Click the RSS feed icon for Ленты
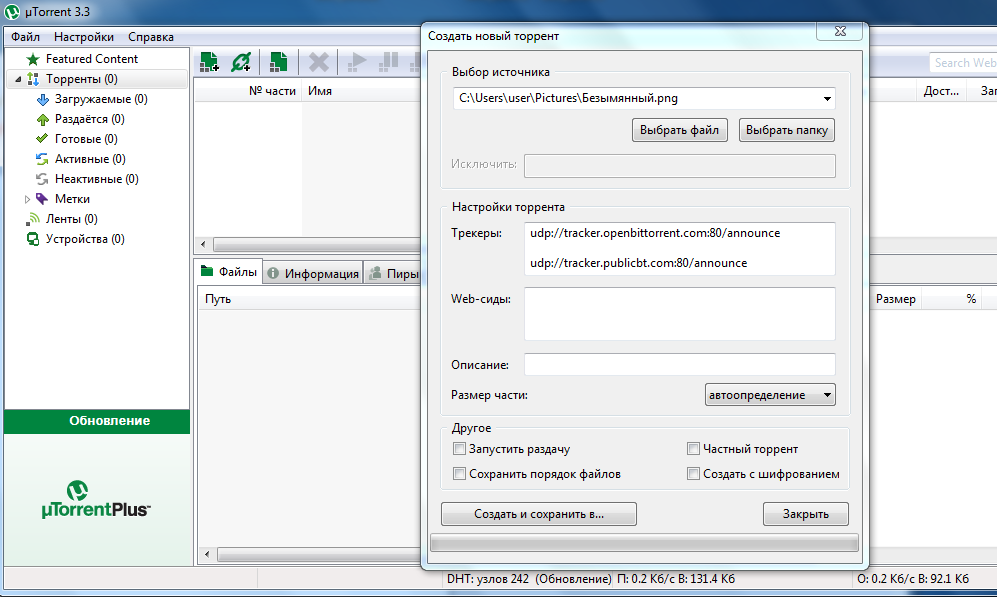This screenshot has height=597, width=997. coord(32,219)
